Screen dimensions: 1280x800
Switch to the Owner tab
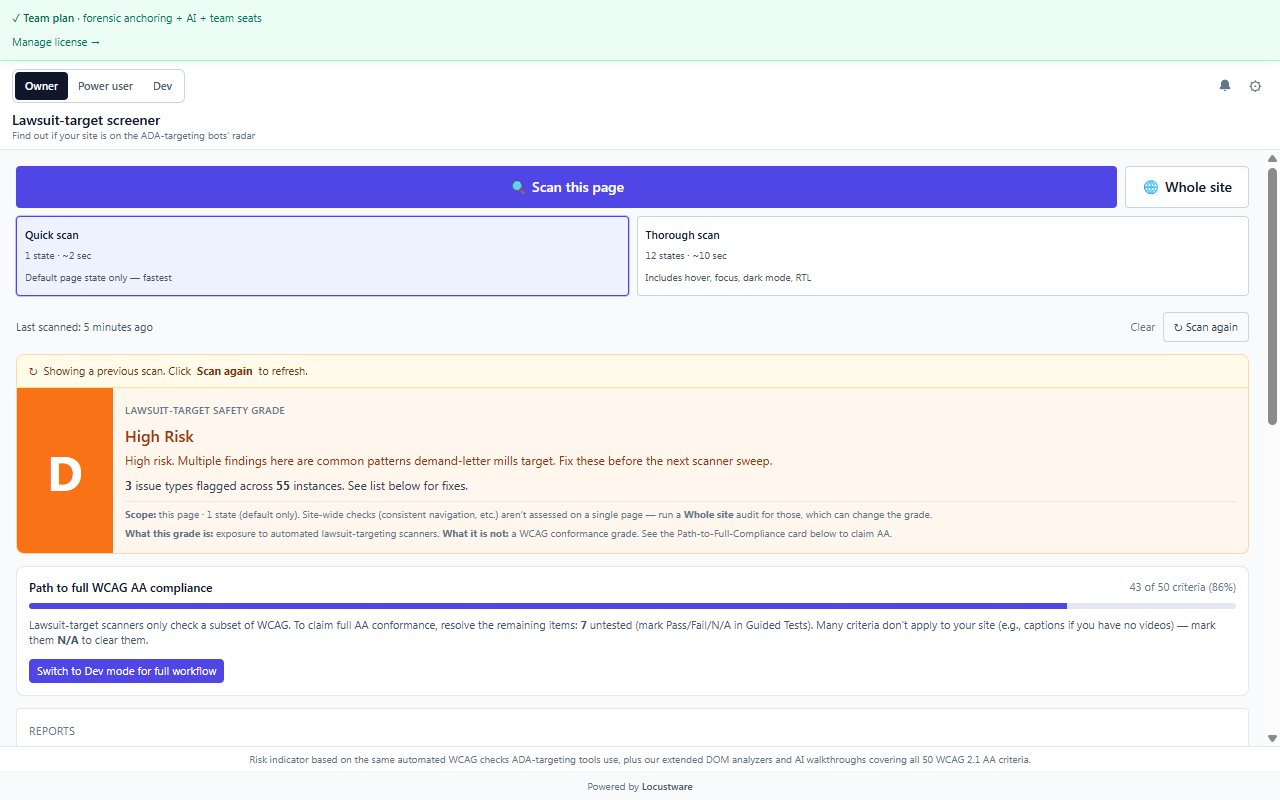pos(42,86)
